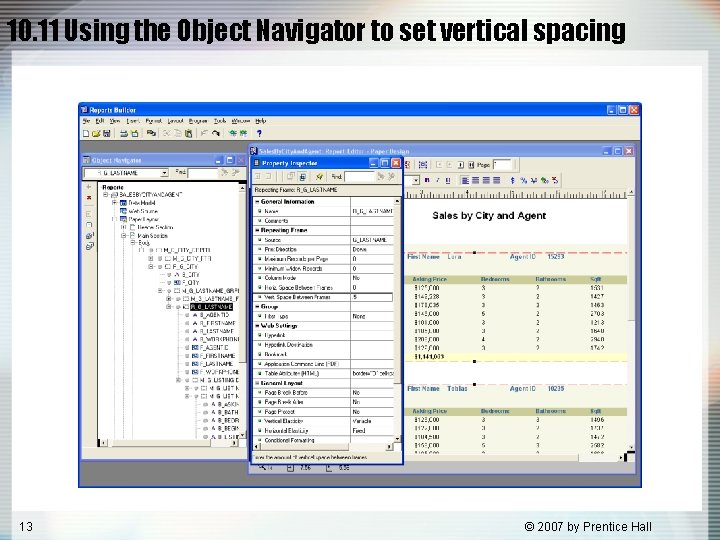Collapse the Main Section node
720x540 pixels.
[x=123, y=236]
